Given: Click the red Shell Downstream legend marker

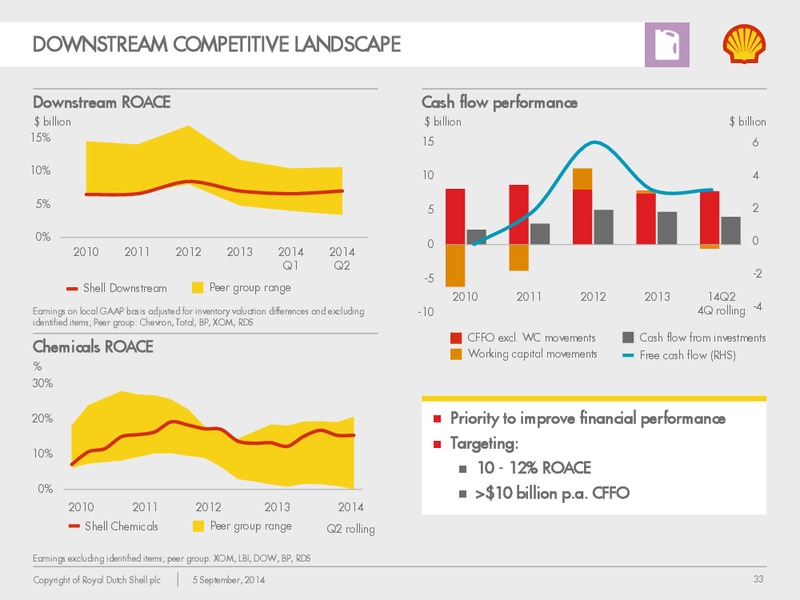Looking at the screenshot, I should tap(72, 289).
